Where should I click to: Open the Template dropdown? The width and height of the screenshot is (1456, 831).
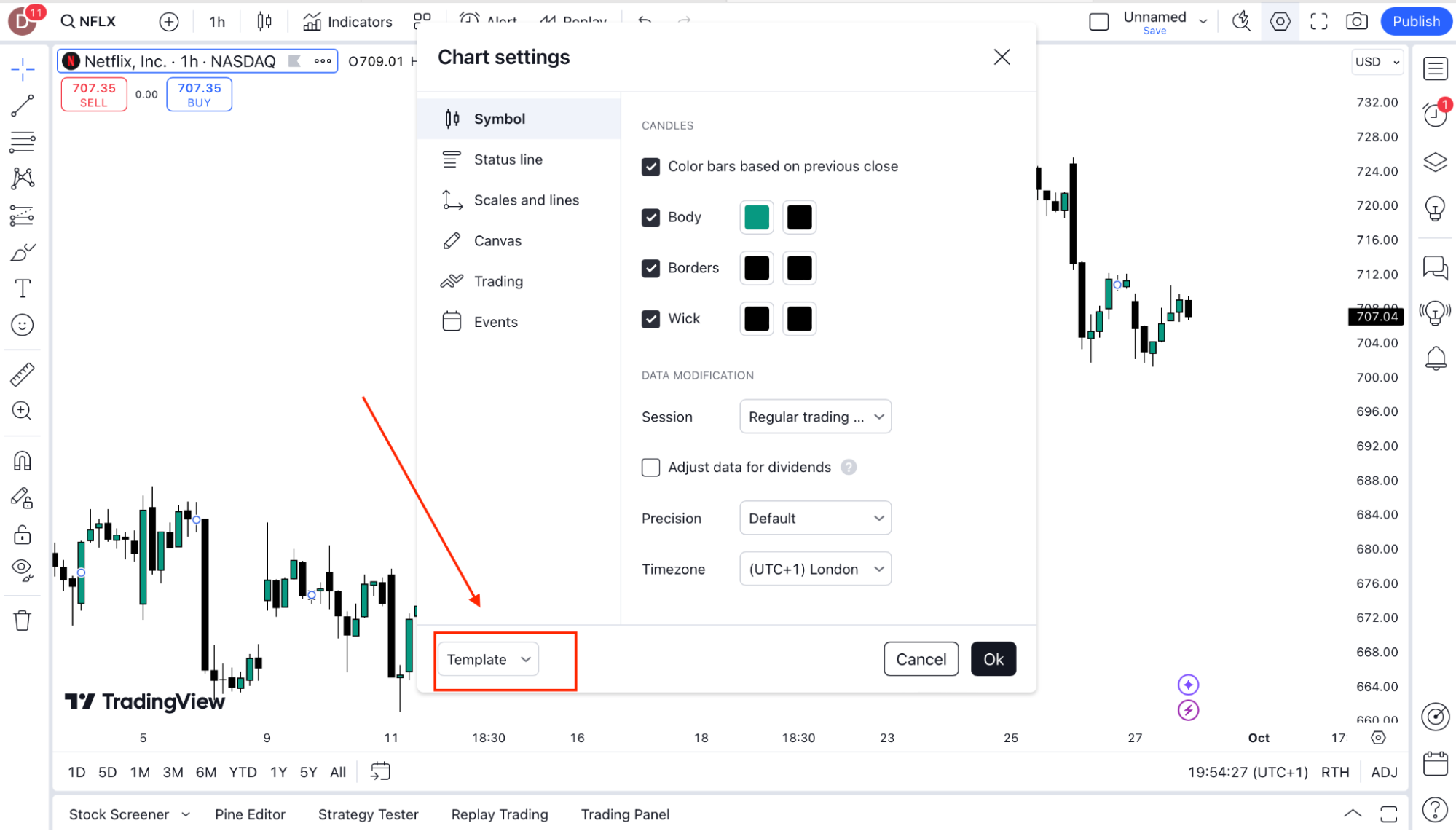coord(488,659)
